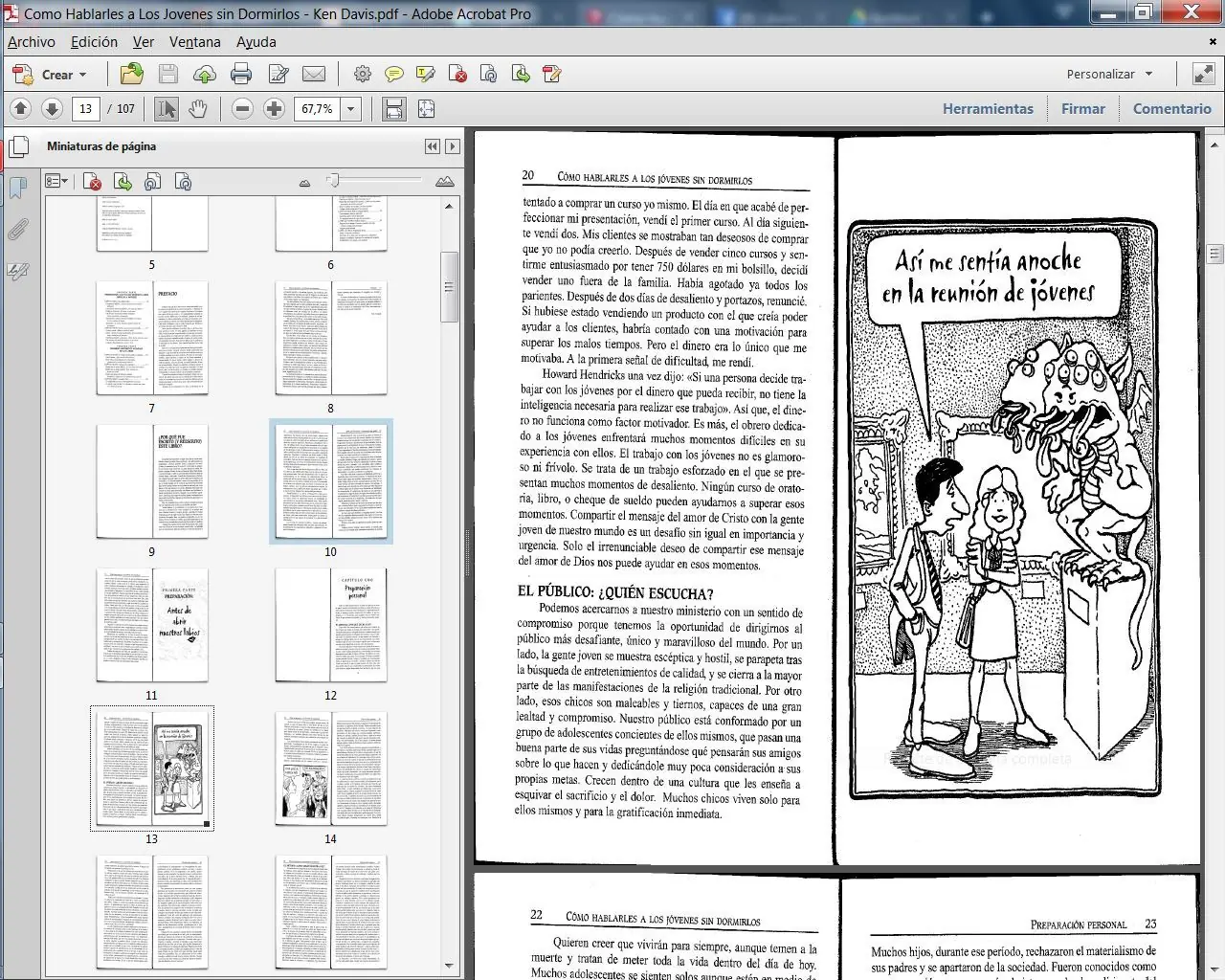Open the Edición menu

[94, 42]
